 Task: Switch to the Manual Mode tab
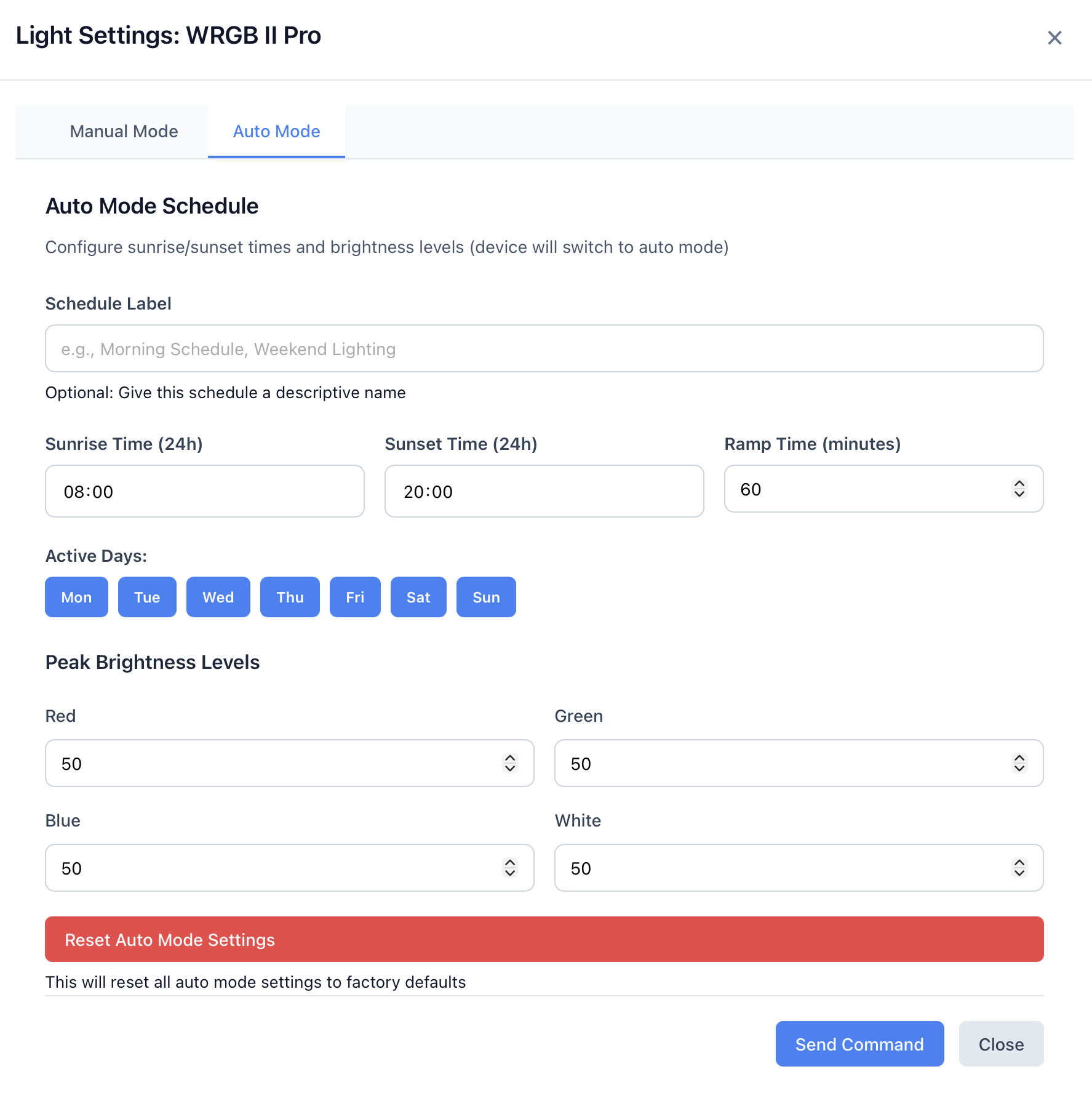[x=124, y=131]
